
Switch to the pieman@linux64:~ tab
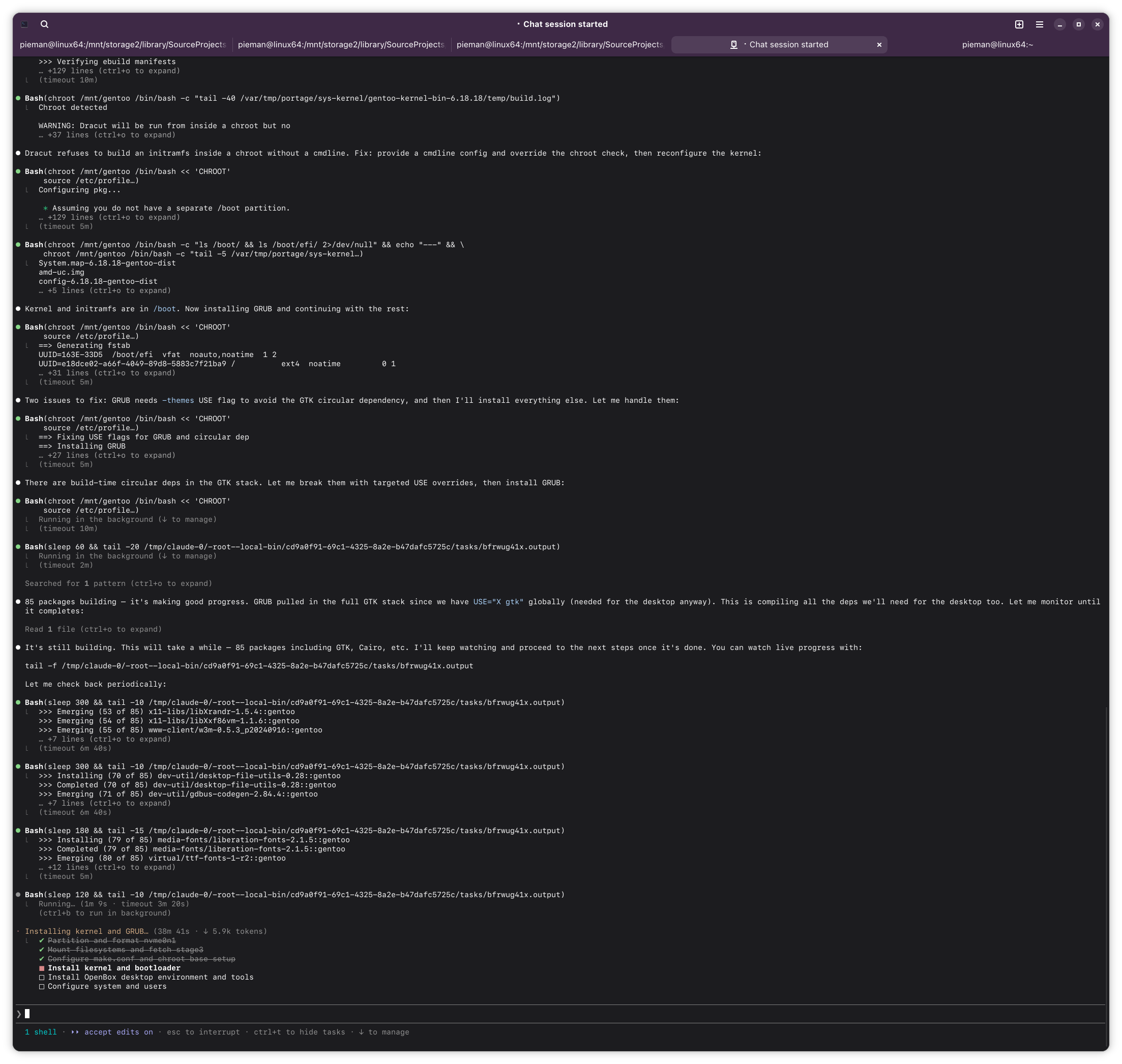[x=997, y=45]
